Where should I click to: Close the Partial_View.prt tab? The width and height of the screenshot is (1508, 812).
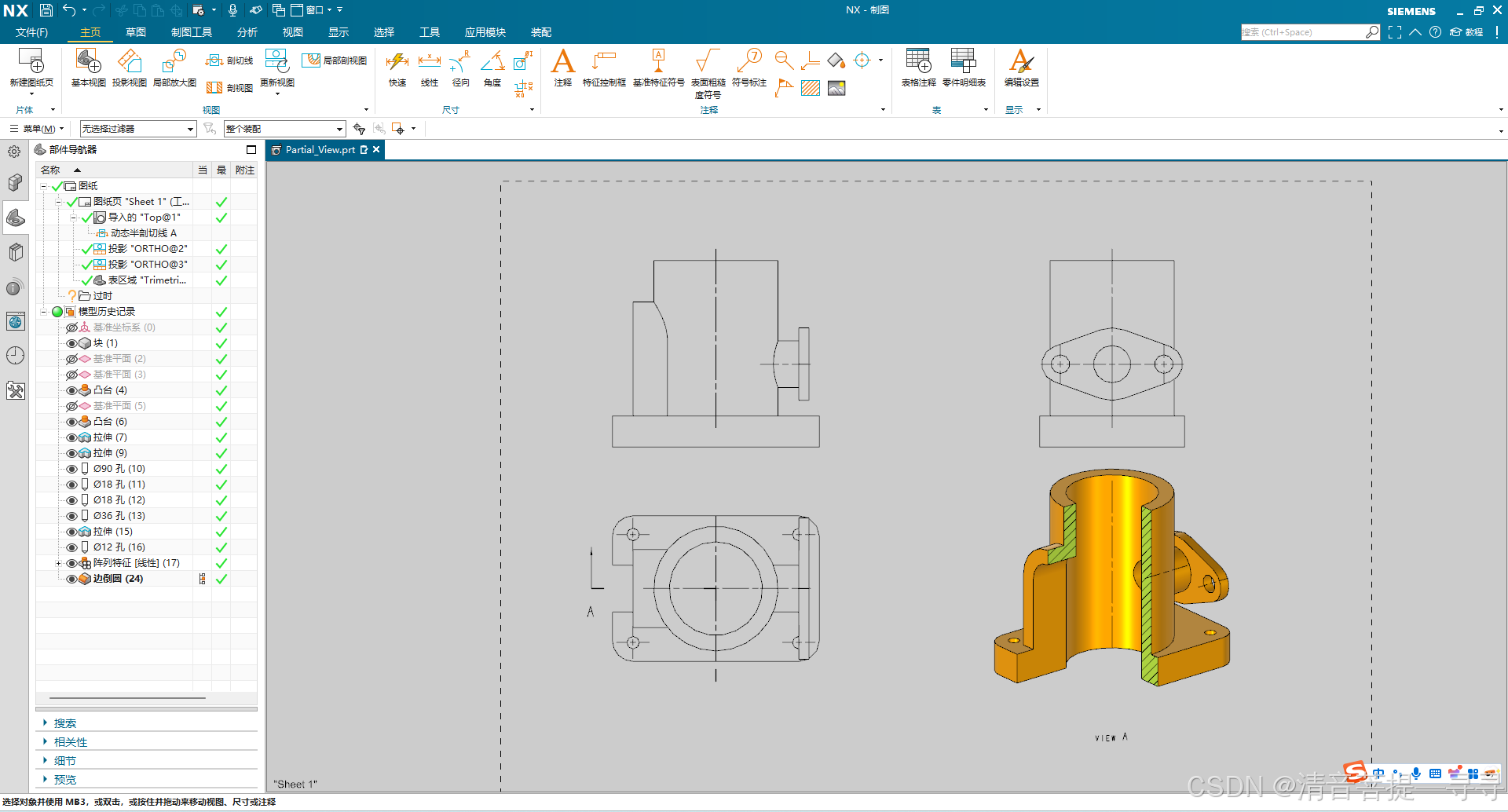click(376, 149)
